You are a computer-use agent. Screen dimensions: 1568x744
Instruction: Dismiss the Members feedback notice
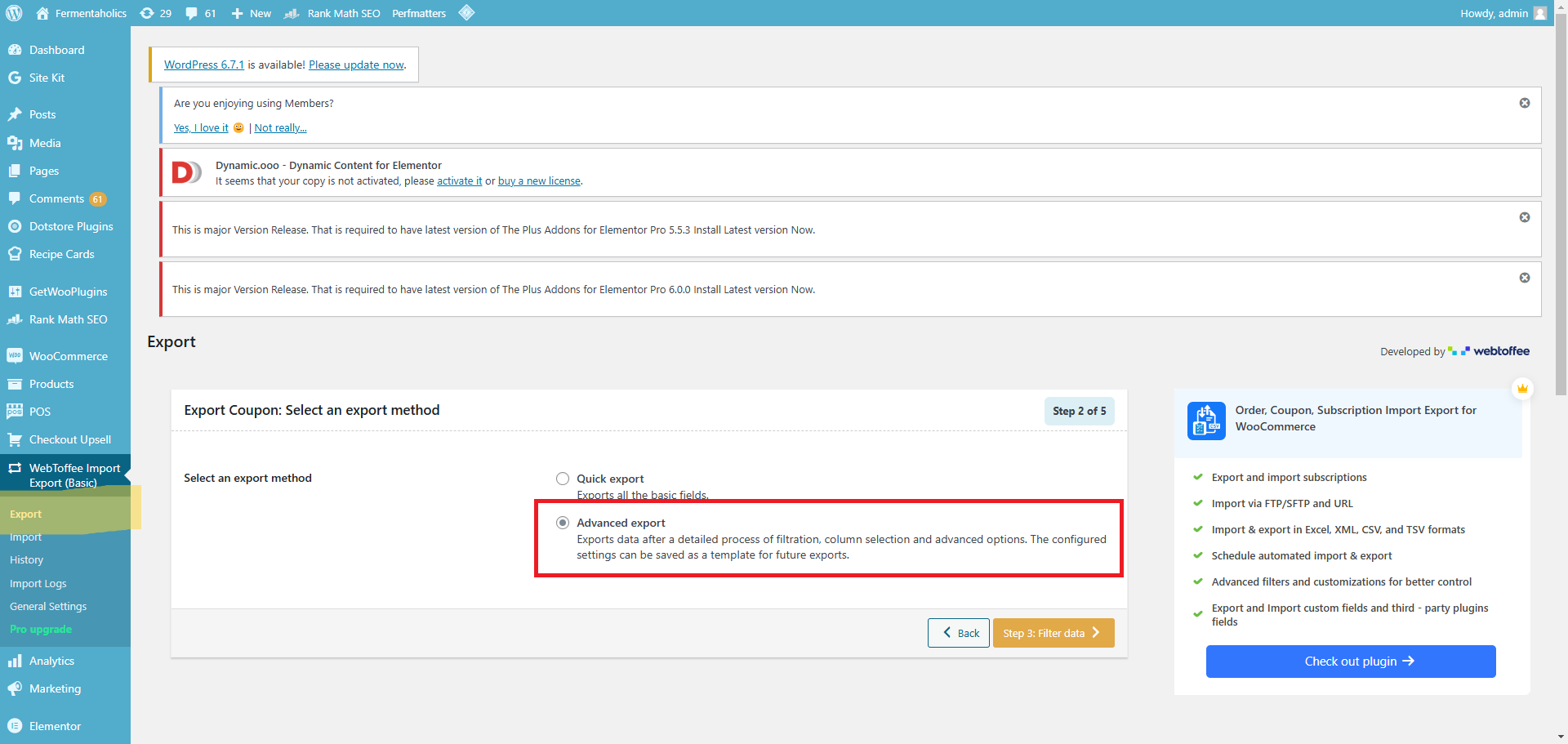[x=1525, y=103]
